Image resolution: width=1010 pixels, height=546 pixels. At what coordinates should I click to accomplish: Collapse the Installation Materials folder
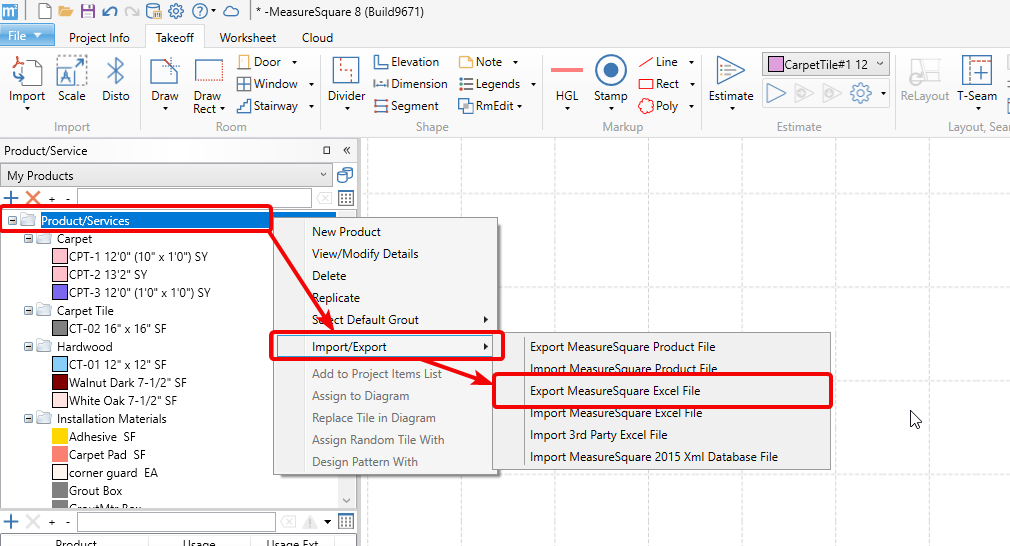(x=28, y=419)
